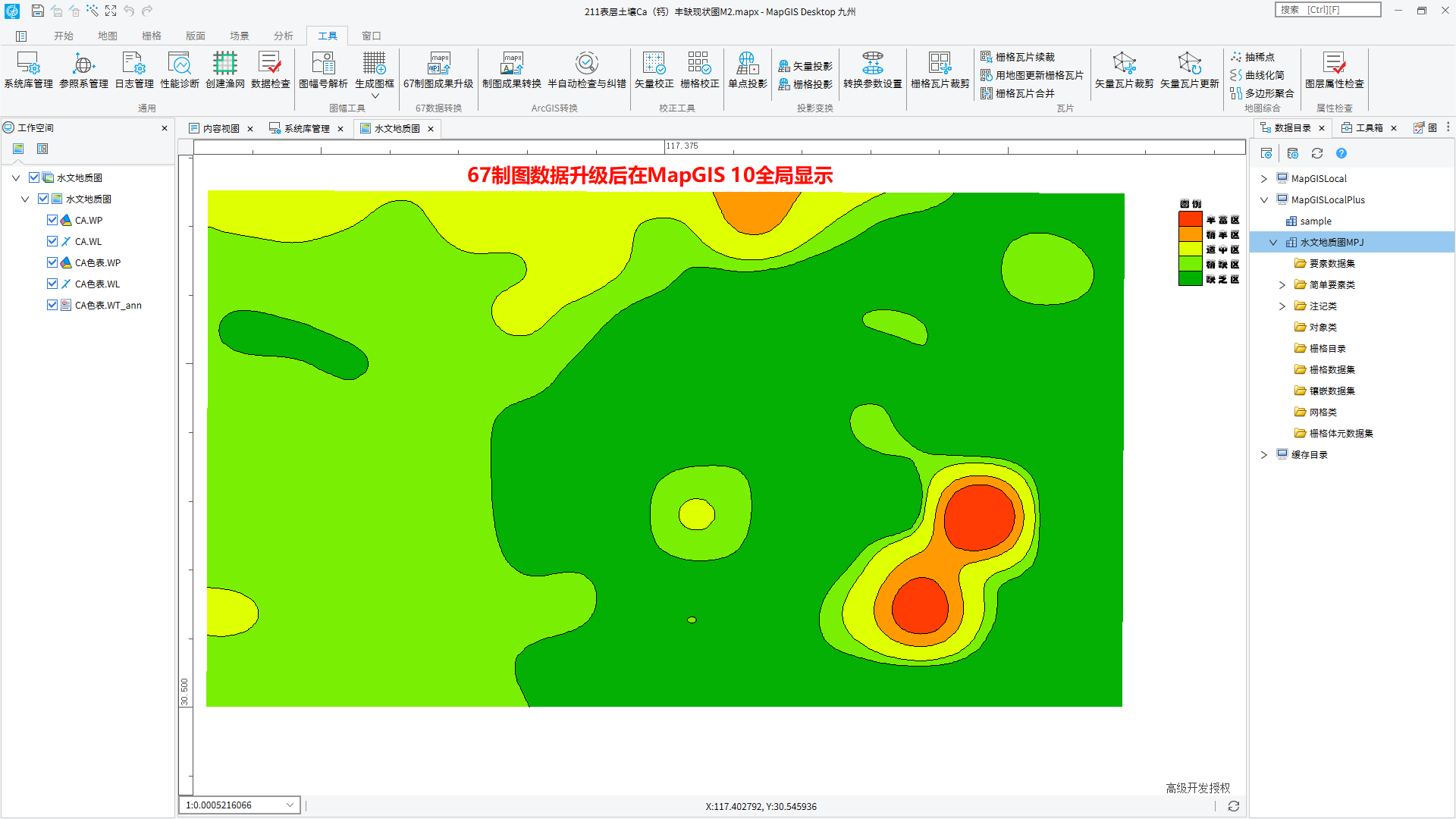Click the search input box
The width and height of the screenshot is (1456, 819).
[1327, 10]
